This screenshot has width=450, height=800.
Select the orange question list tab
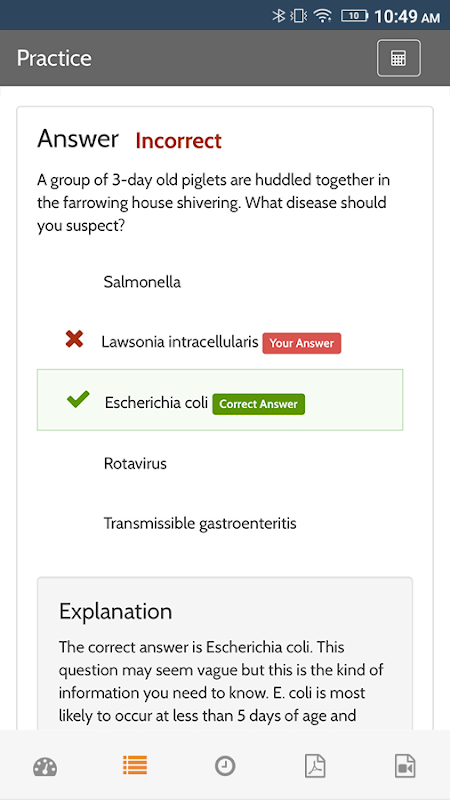[135, 765]
